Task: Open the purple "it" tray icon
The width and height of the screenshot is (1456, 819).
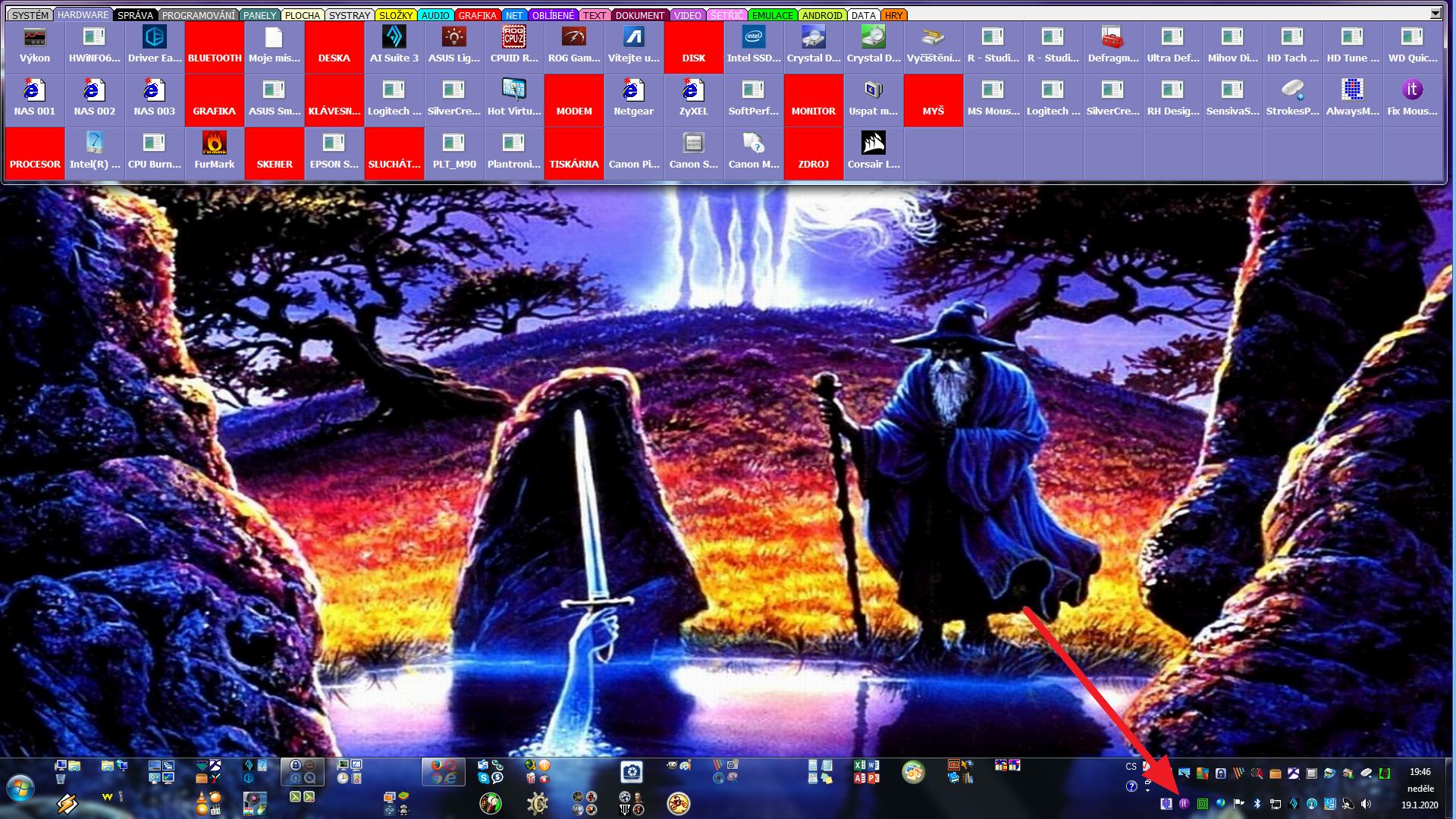Action: tap(1184, 804)
